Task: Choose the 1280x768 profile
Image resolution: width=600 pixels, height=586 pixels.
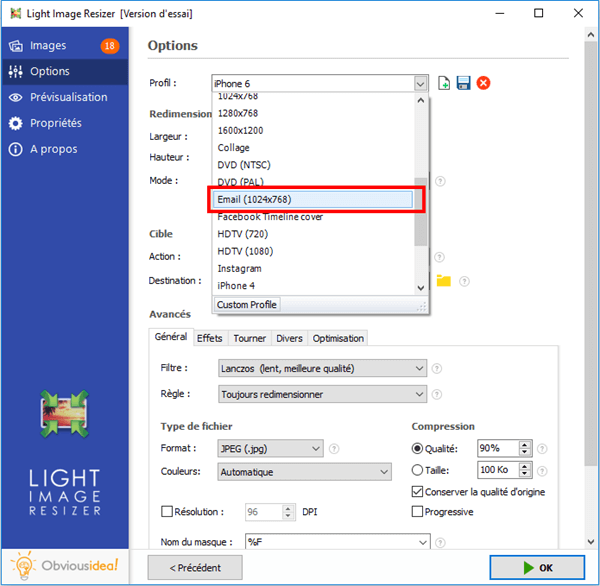Action: pos(313,113)
